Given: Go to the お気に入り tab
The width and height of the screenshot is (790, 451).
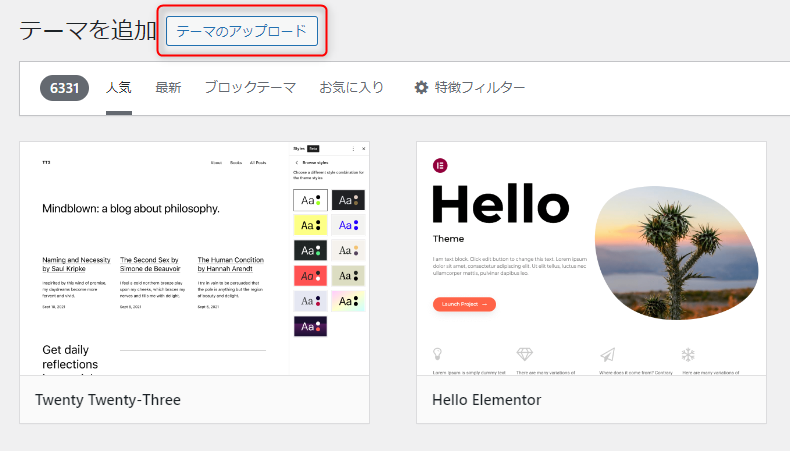Looking at the screenshot, I should 351,88.
